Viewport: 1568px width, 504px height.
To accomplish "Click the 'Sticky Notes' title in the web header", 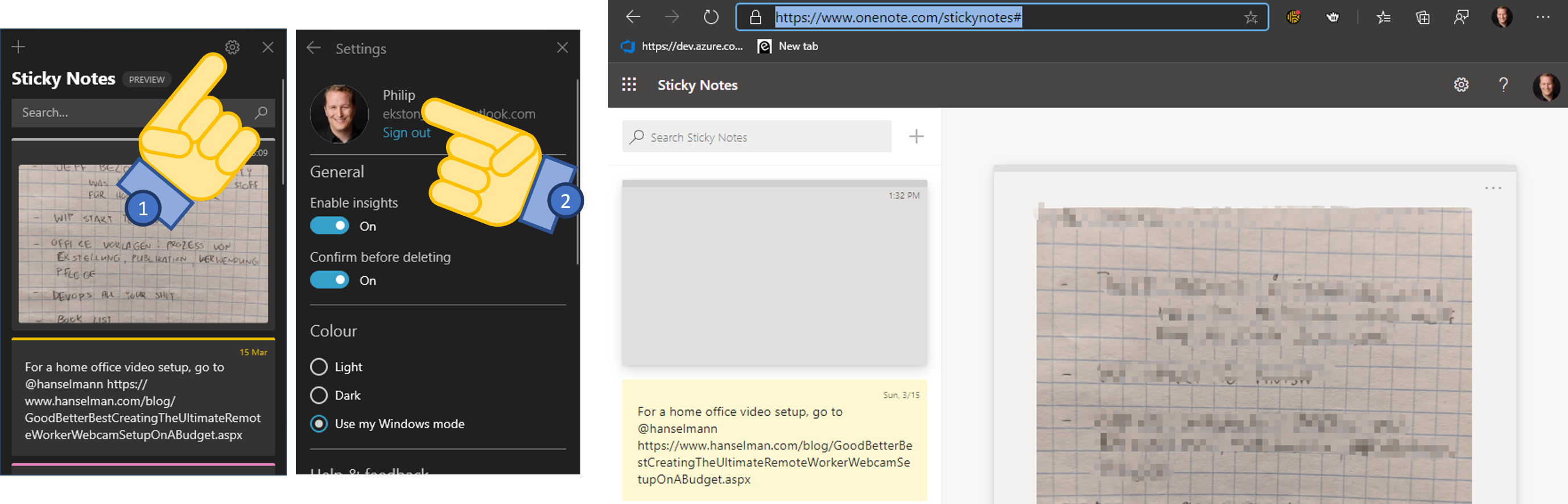I will tap(698, 85).
